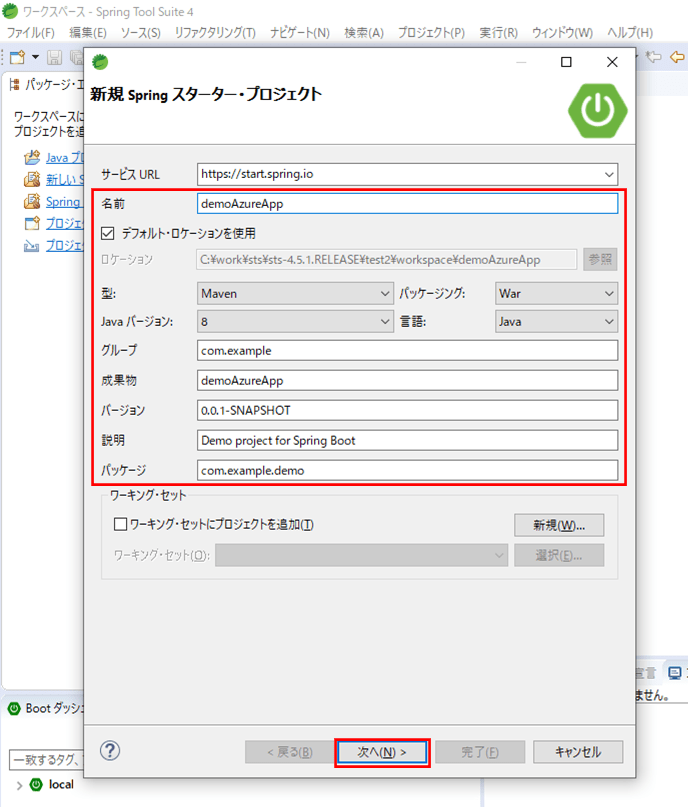
Task: Open the New toolbar dropdown arrow
Action: coord(35,57)
